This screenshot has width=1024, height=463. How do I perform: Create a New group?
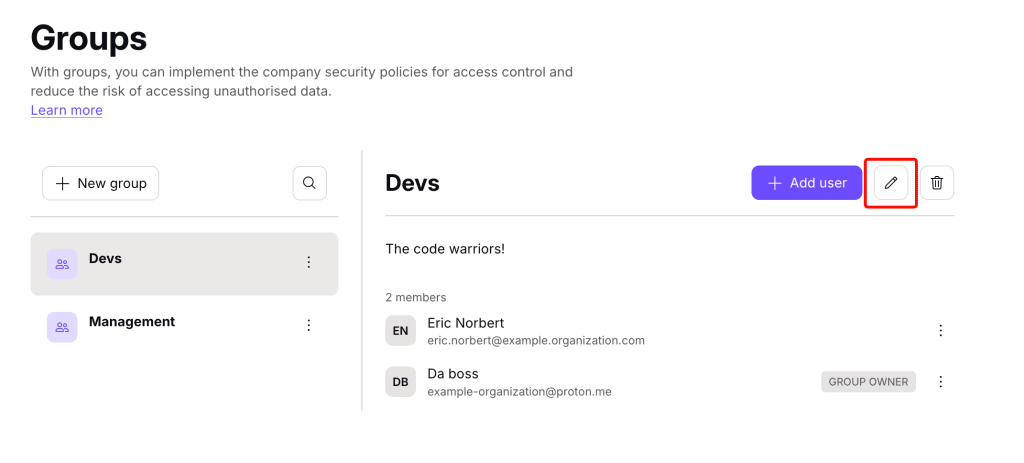point(101,184)
